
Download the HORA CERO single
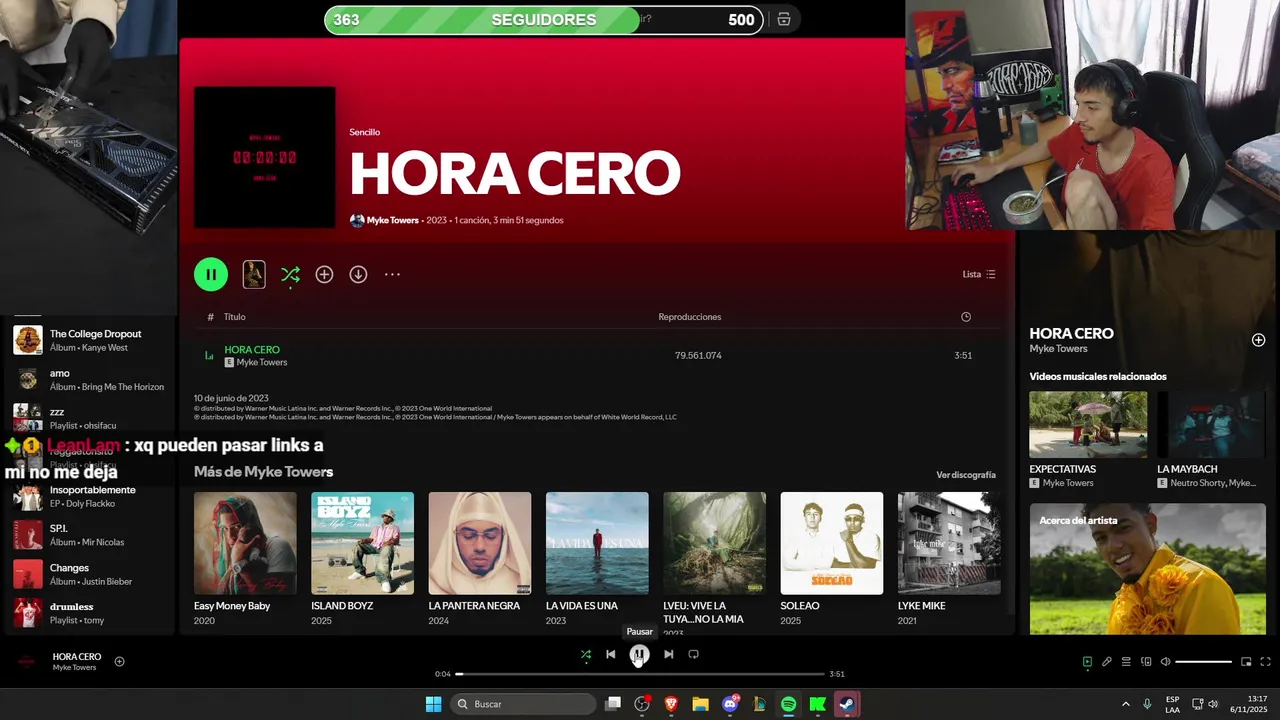click(x=358, y=274)
